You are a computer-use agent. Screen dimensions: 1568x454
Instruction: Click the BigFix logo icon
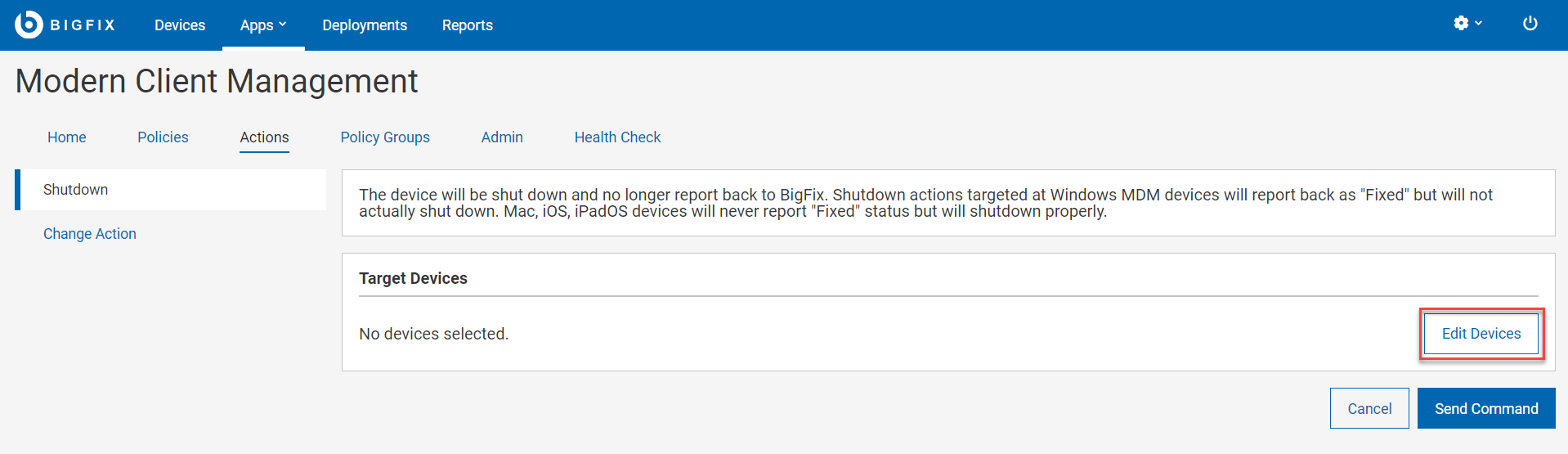tap(29, 25)
